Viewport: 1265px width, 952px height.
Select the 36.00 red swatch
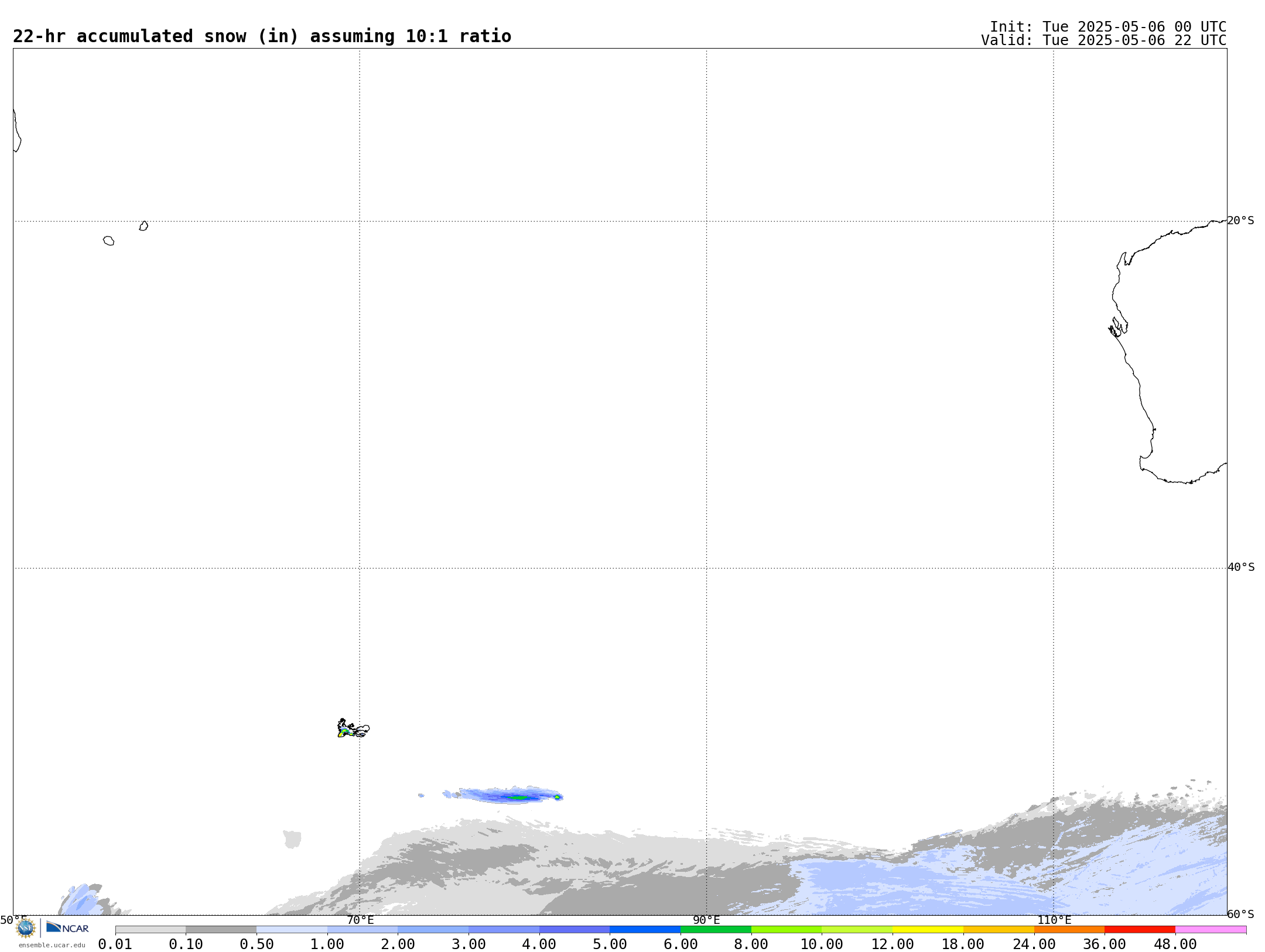tap(1140, 930)
